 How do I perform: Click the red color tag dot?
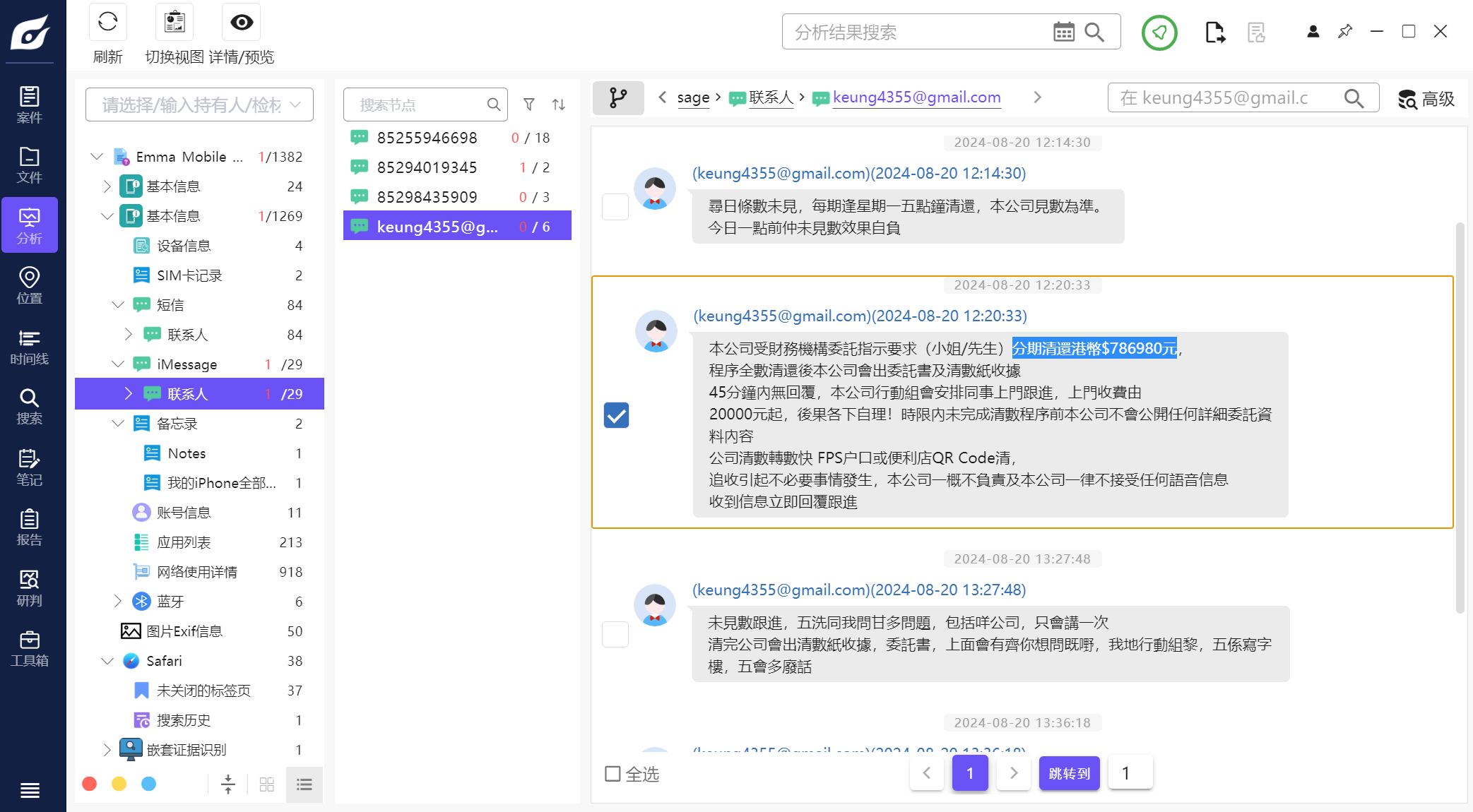pos(90,784)
